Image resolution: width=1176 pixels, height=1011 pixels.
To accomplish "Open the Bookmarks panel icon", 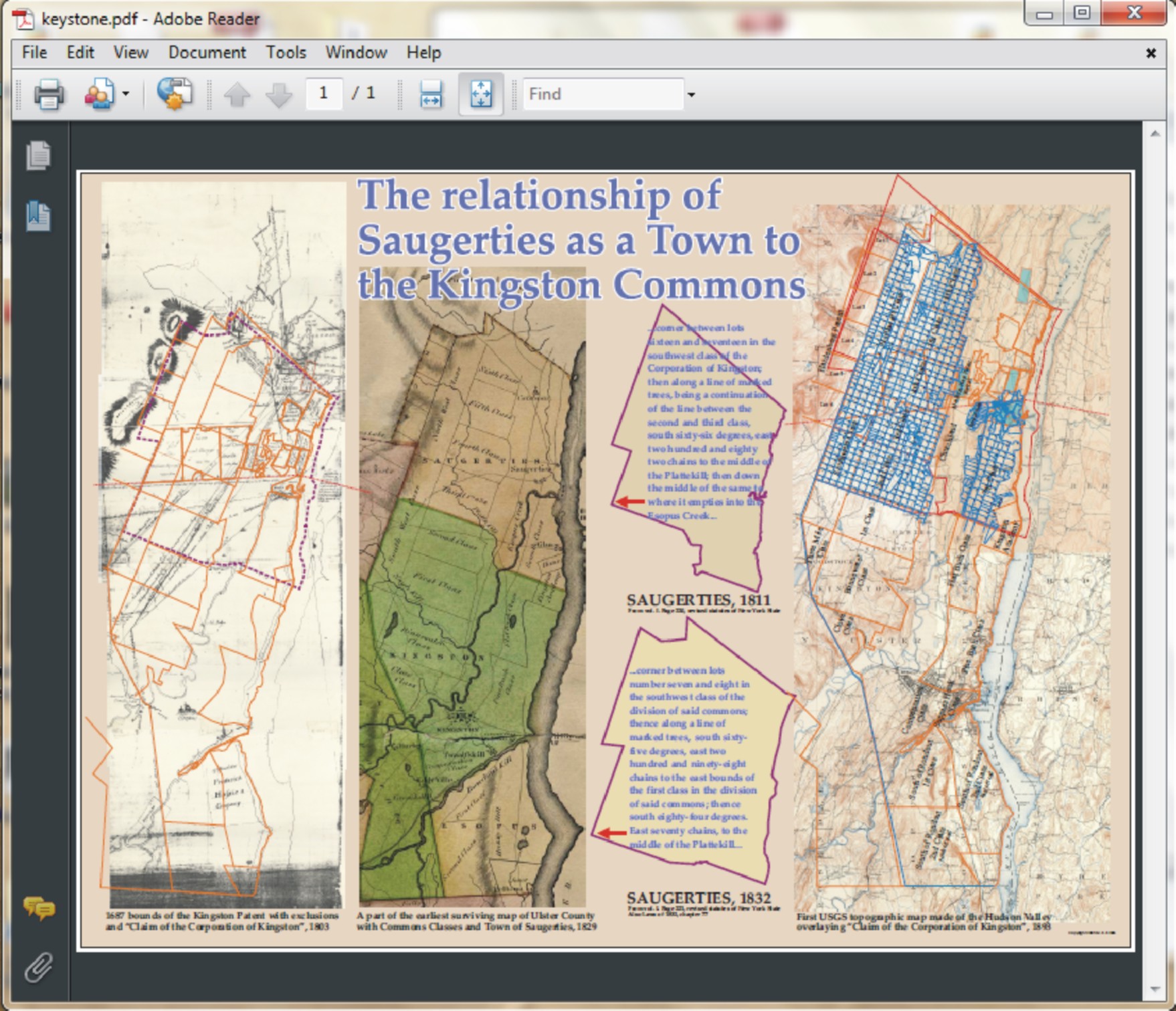I will pyautogui.click(x=39, y=216).
